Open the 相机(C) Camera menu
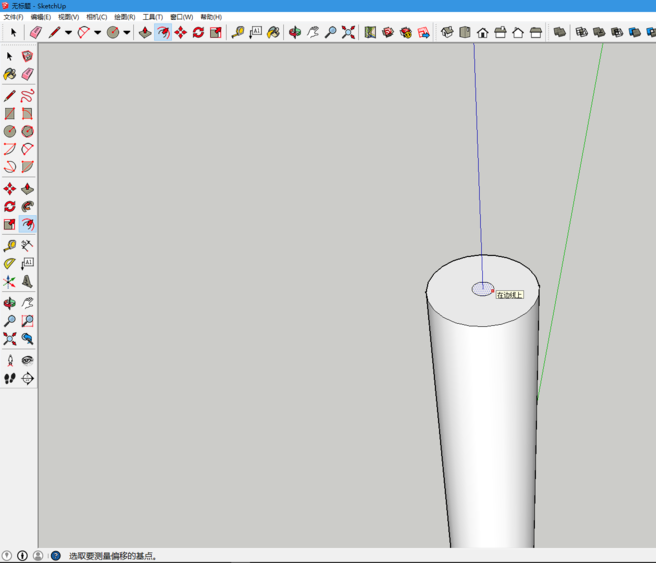 96,17
